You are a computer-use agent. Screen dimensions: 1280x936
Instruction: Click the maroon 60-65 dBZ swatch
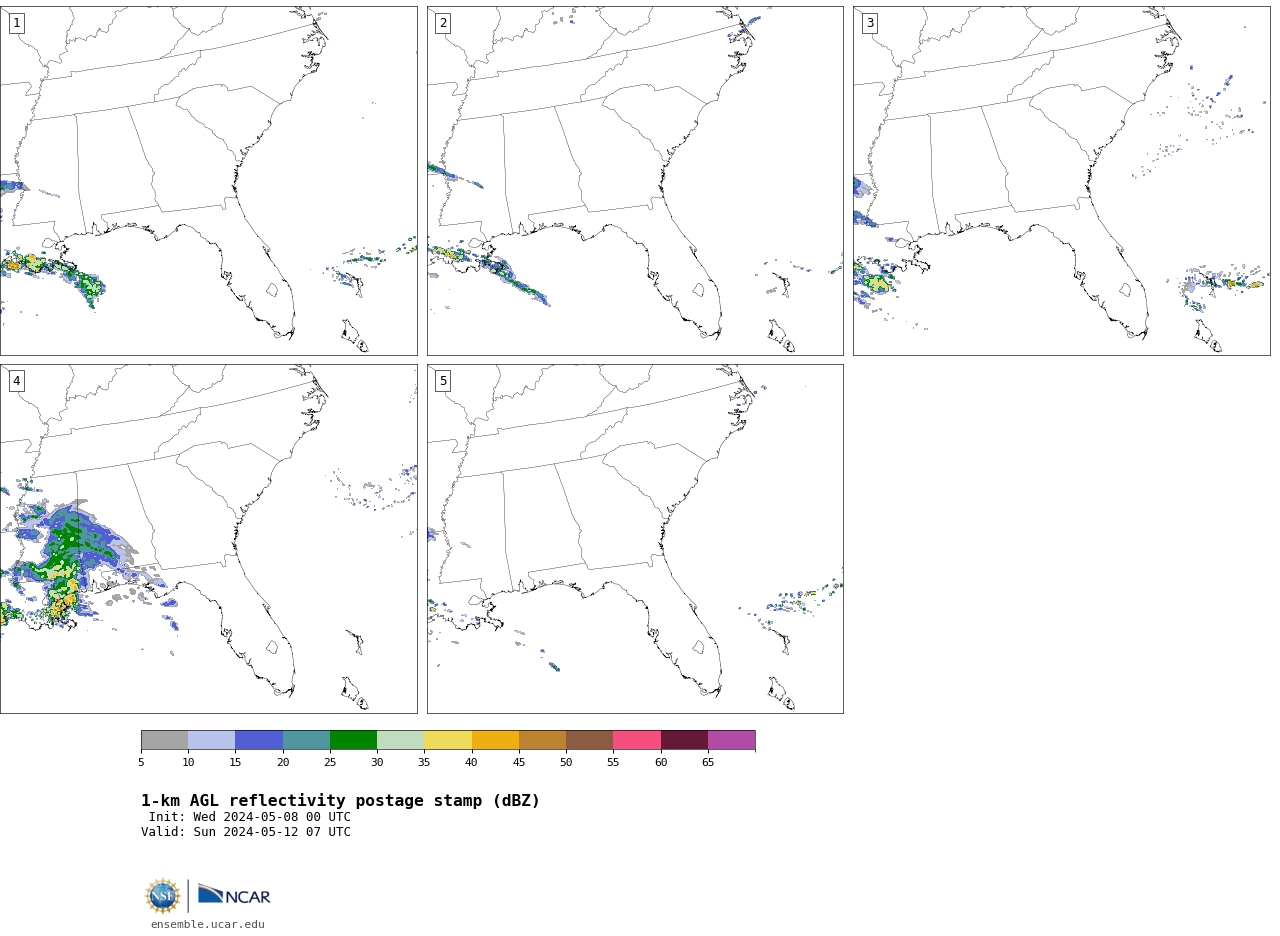point(684,740)
